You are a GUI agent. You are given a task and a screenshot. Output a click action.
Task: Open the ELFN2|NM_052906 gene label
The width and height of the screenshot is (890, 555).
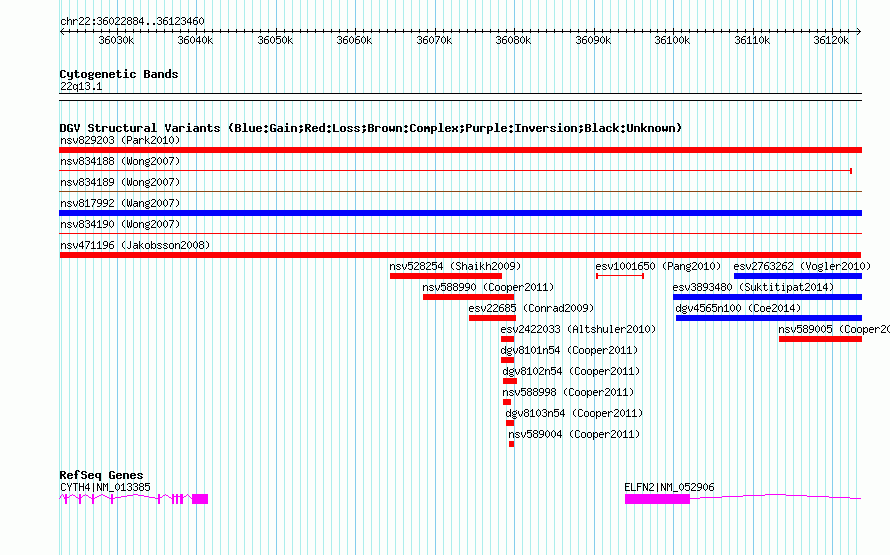tap(669, 487)
